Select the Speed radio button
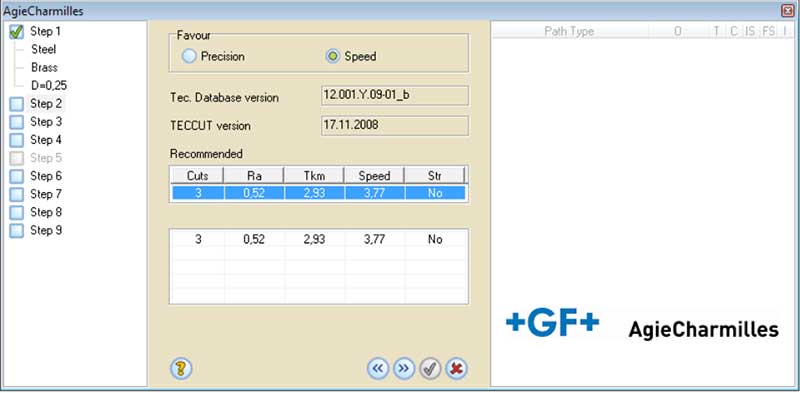This screenshot has height=393, width=800. (333, 57)
